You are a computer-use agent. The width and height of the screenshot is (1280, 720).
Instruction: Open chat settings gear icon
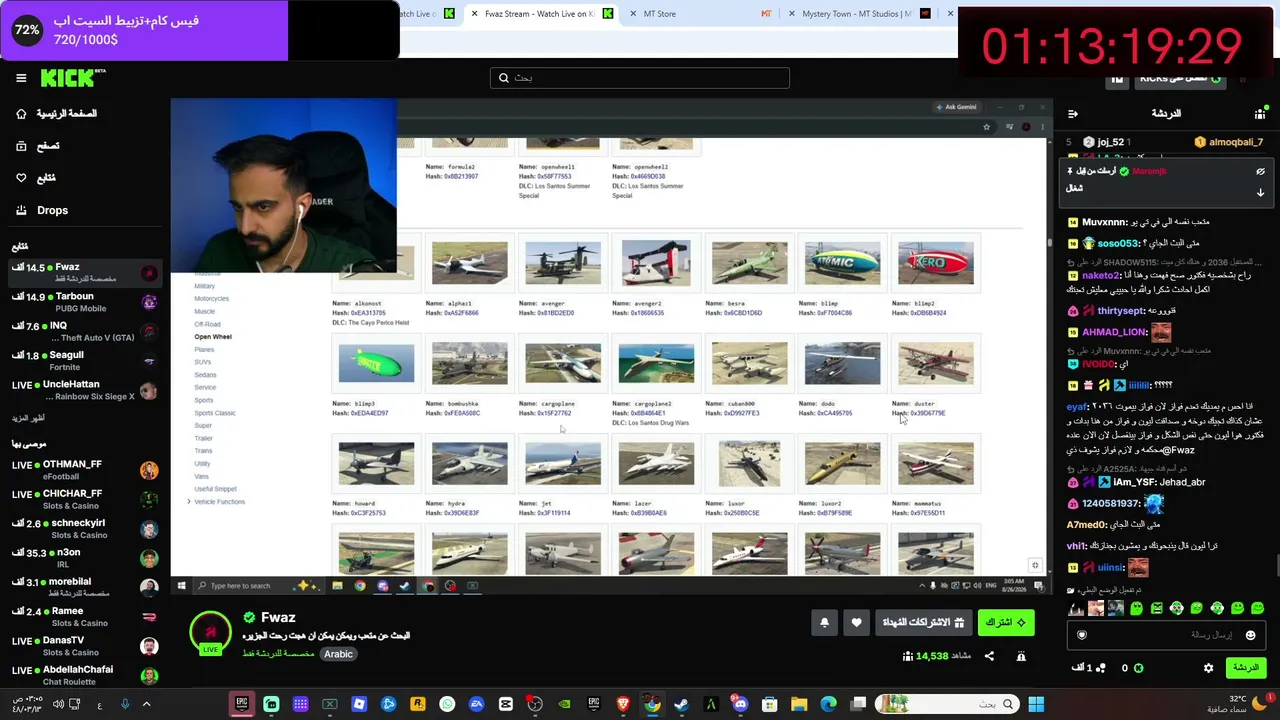1208,668
